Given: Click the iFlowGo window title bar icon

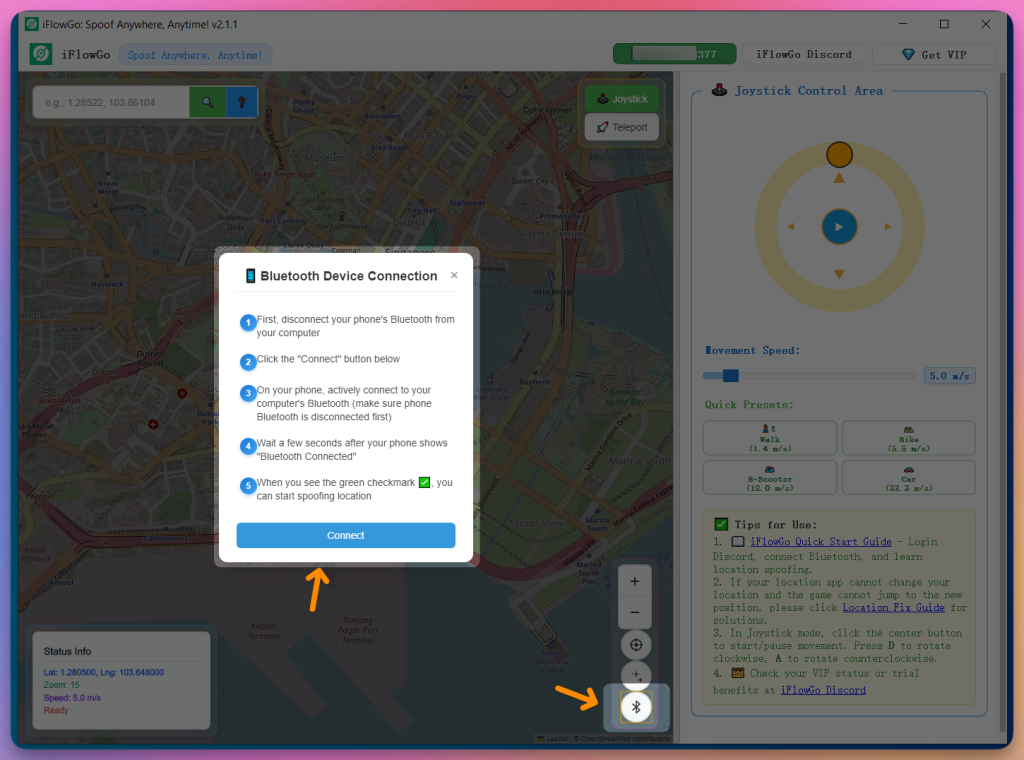Looking at the screenshot, I should pyautogui.click(x=31, y=24).
